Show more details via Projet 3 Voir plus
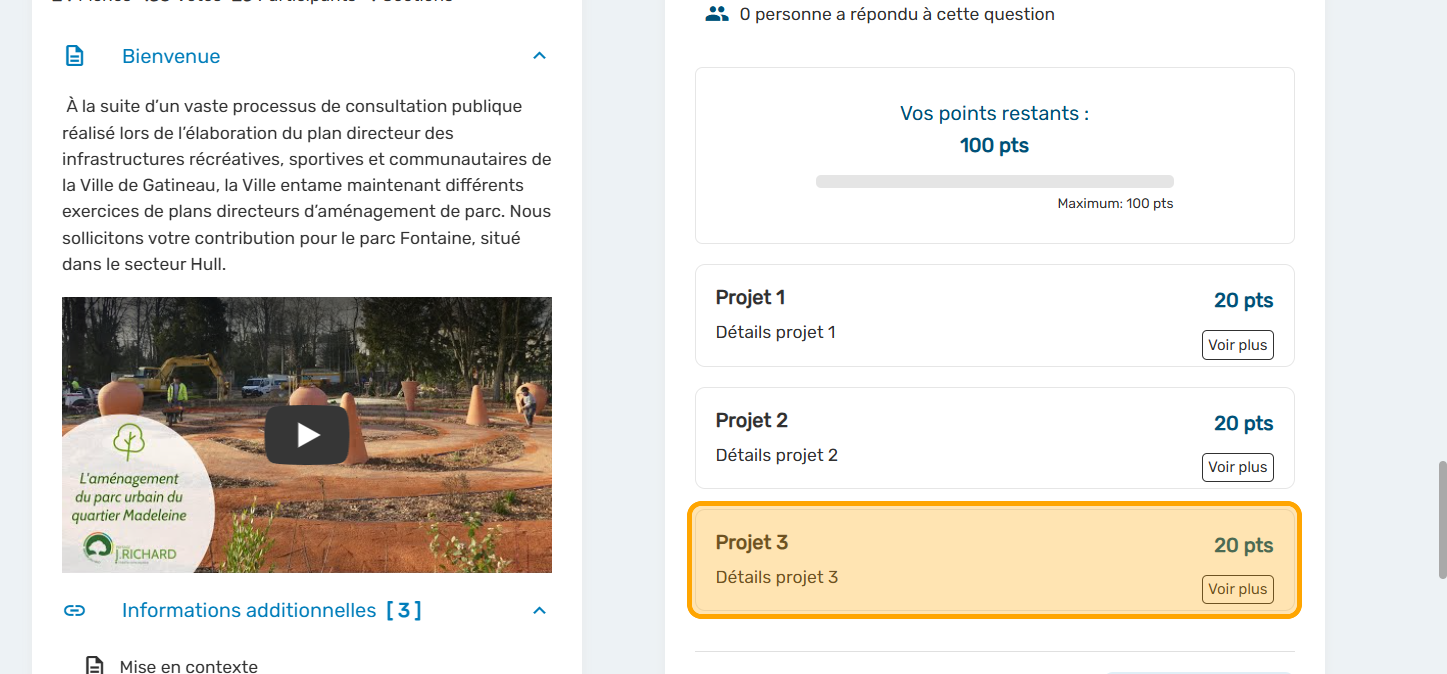Viewport: 1447px width, 674px height. click(x=1237, y=589)
